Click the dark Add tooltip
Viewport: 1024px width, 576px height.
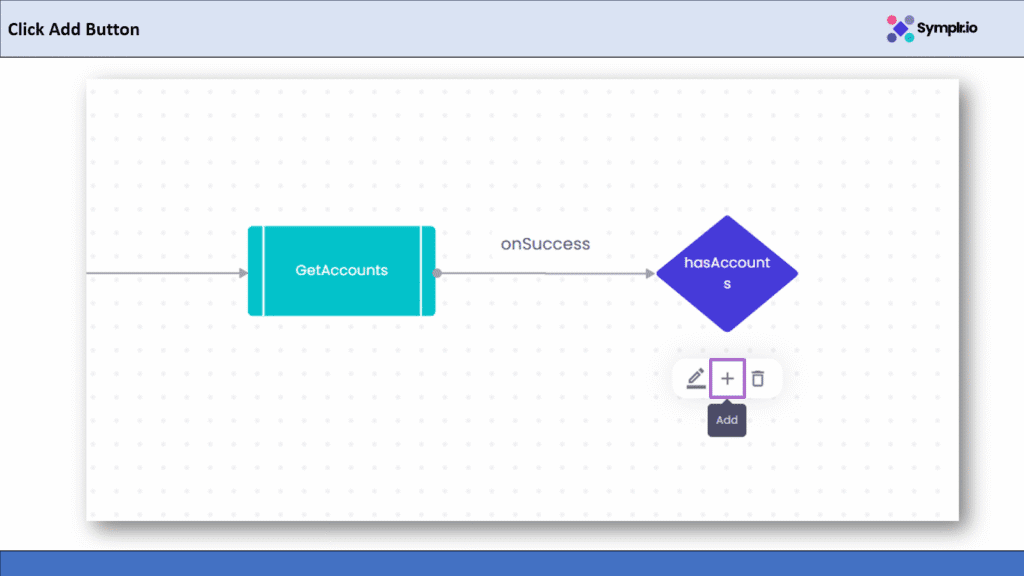pyautogui.click(x=727, y=420)
